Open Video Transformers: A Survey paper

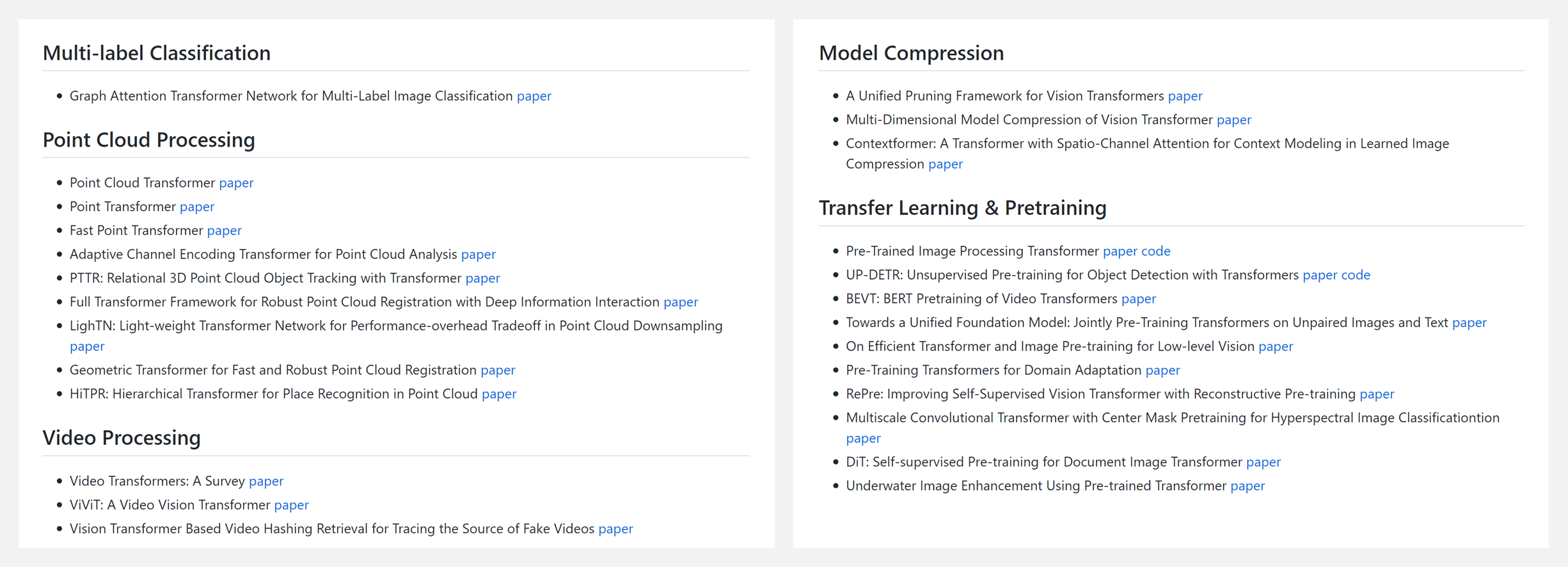[266, 481]
